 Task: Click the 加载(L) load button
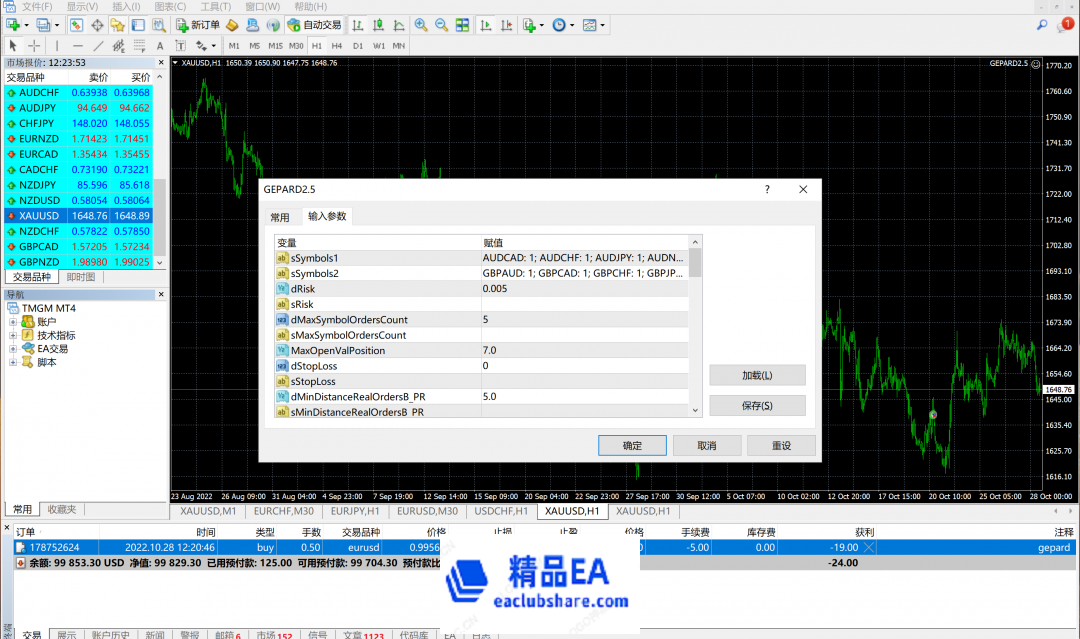(x=757, y=375)
